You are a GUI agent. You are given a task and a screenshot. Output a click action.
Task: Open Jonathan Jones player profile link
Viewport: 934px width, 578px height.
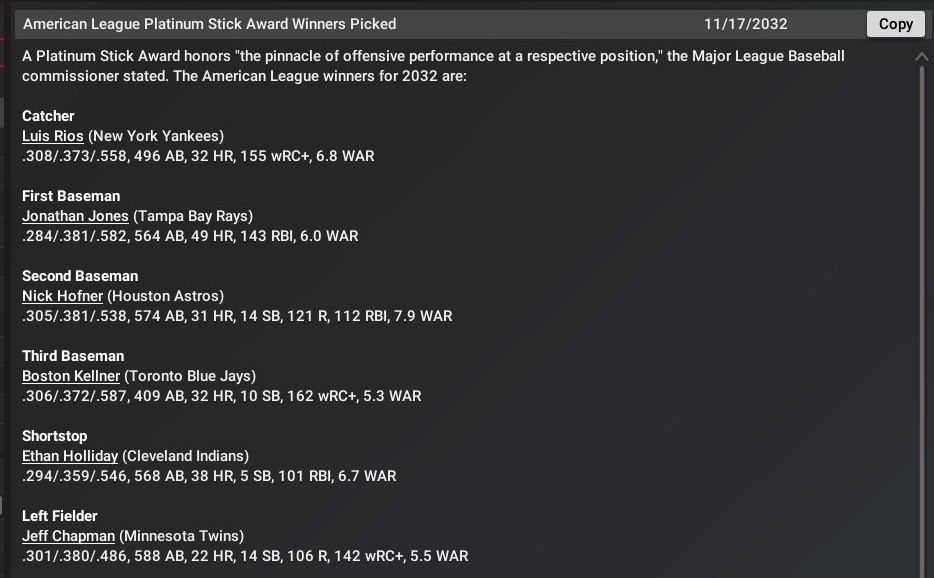(x=75, y=216)
